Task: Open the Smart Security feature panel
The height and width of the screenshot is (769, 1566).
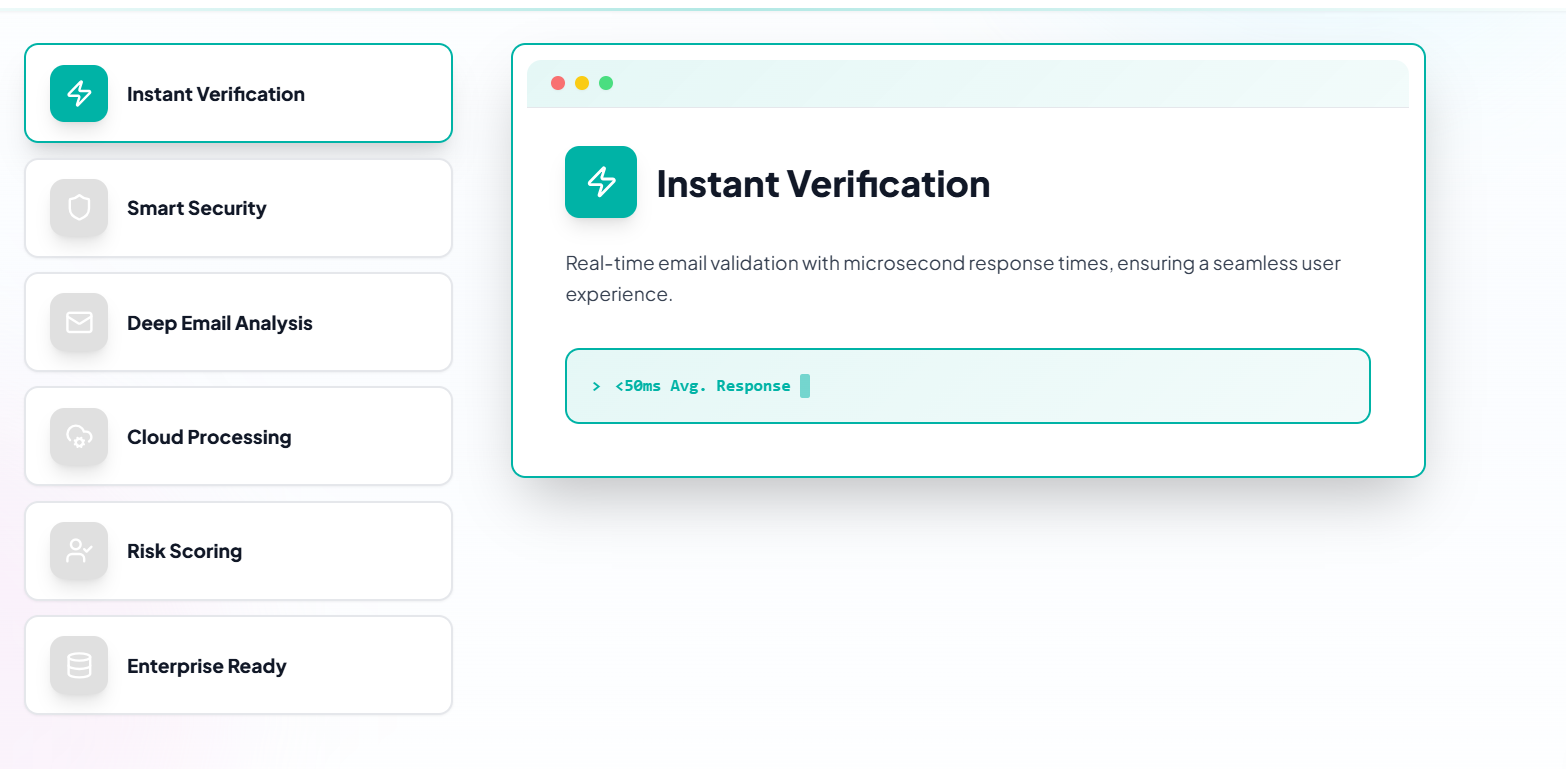Action: pyautogui.click(x=238, y=208)
